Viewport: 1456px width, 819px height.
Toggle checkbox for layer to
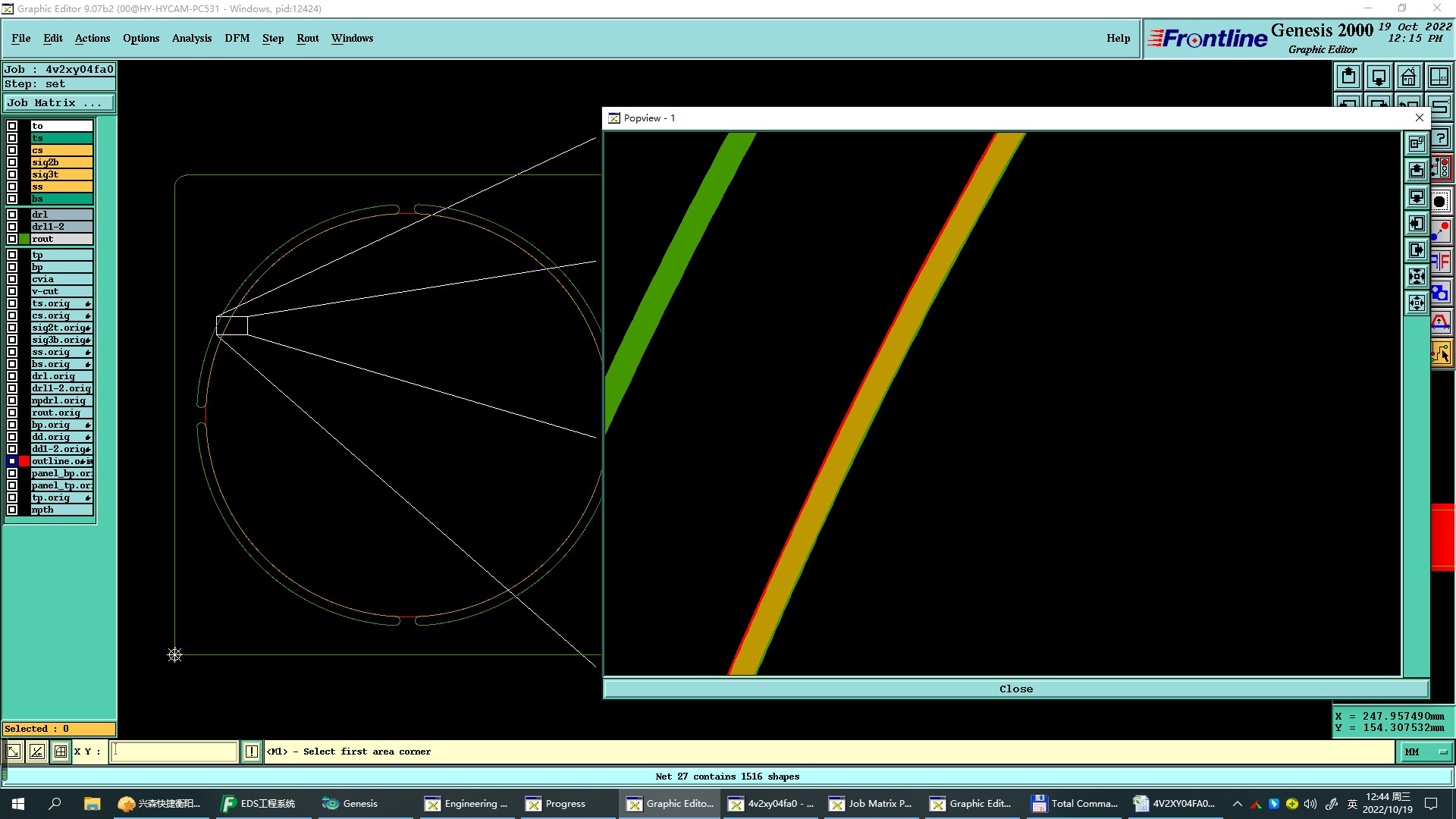coord(12,126)
